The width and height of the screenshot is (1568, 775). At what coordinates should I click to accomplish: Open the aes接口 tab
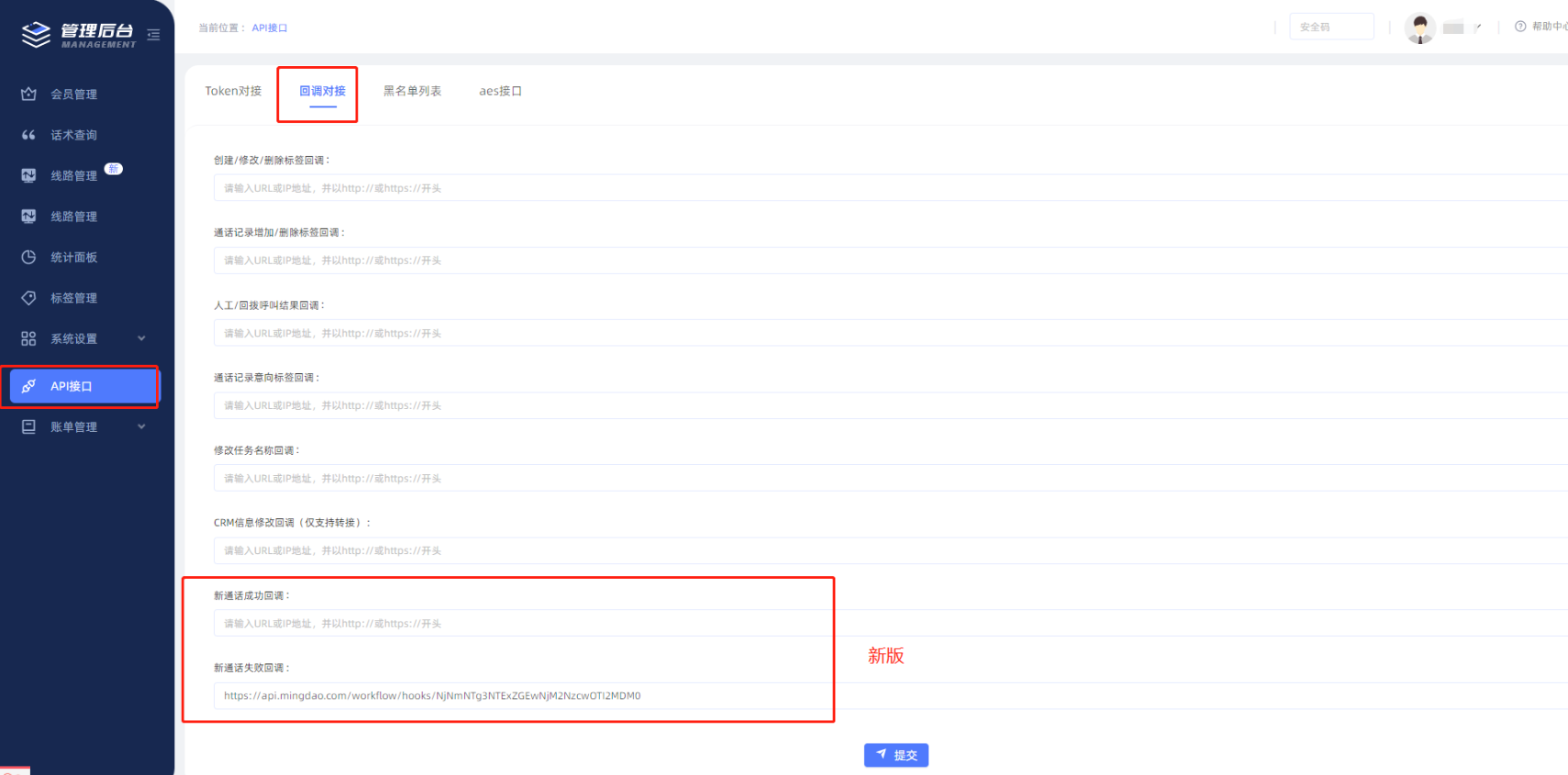[x=500, y=91]
